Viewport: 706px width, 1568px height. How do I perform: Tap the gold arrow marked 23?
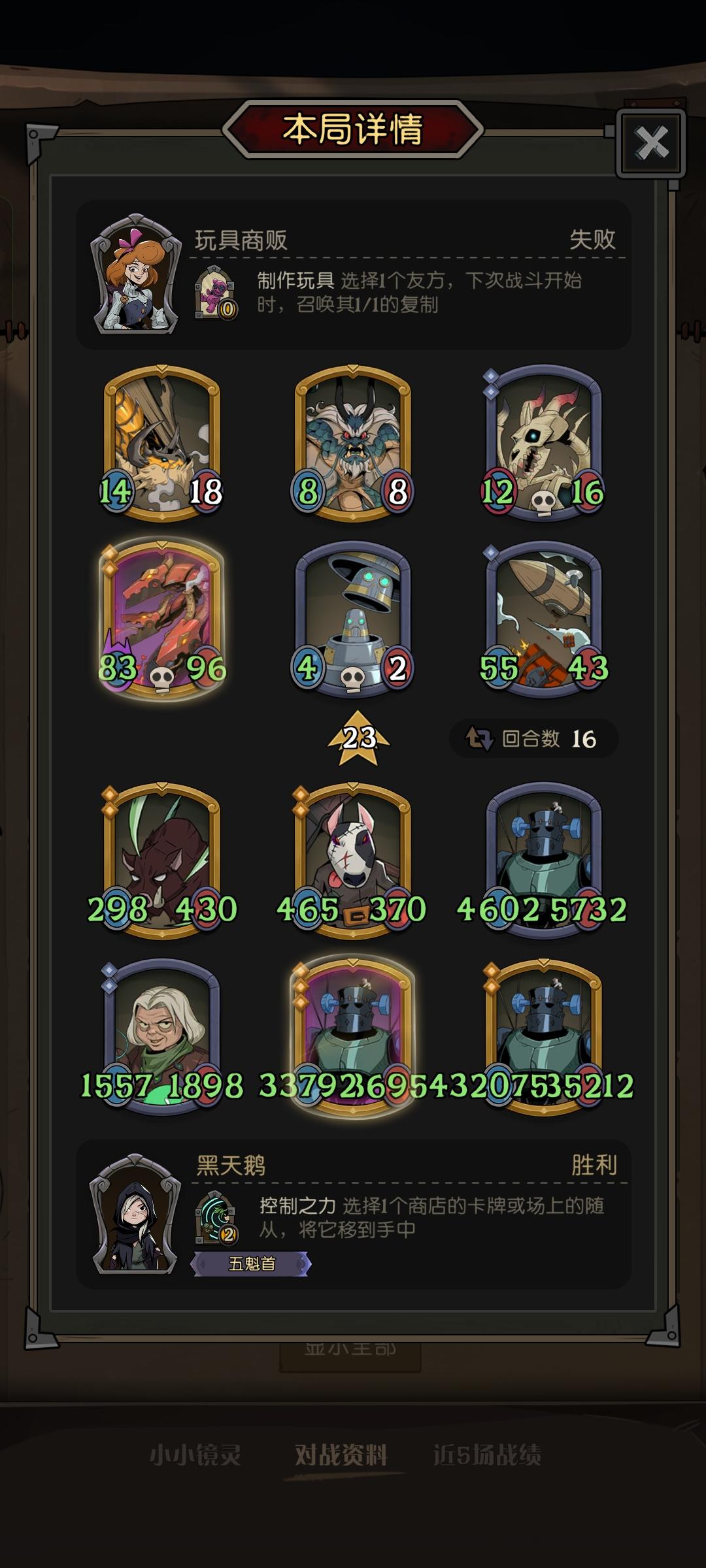point(358,738)
